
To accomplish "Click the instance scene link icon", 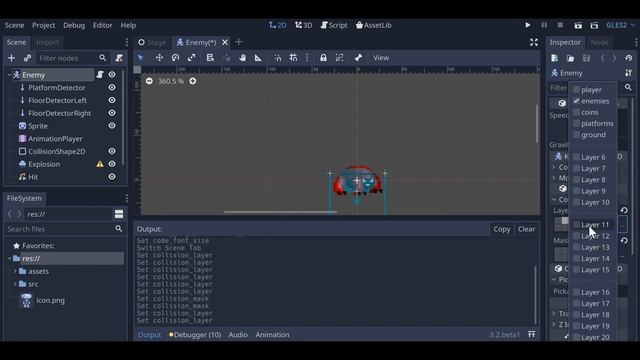I will pos(27,58).
